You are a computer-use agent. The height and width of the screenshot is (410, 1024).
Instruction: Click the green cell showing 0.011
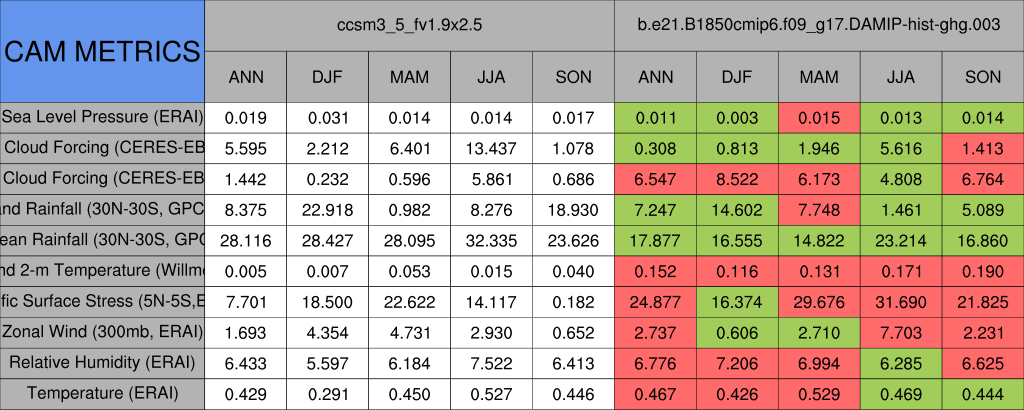(656, 117)
